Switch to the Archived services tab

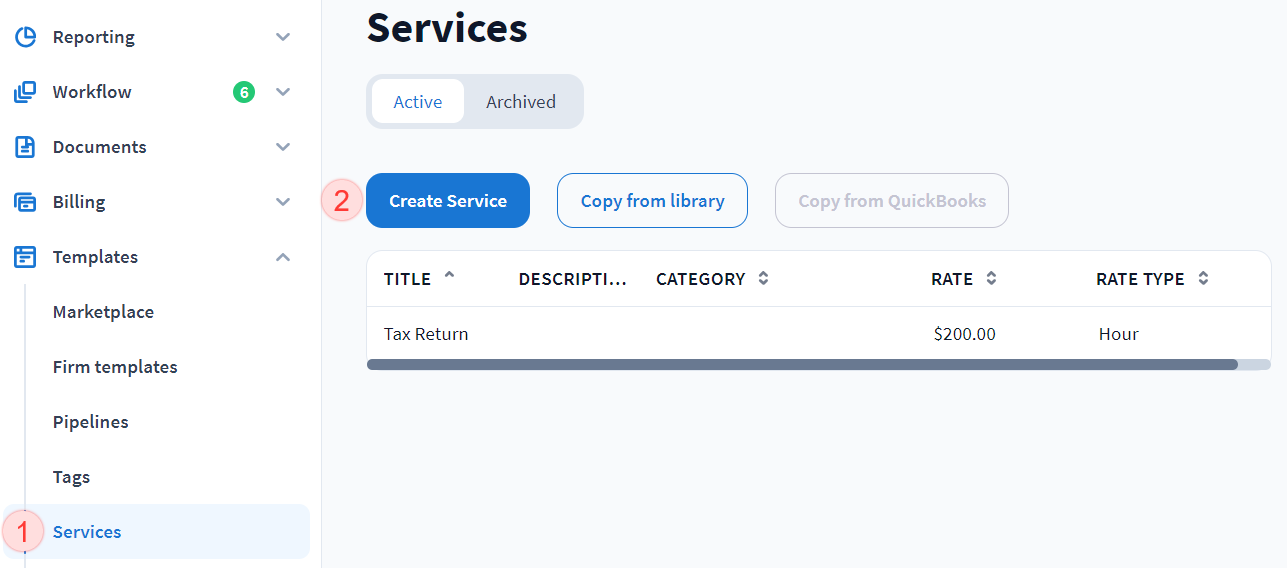click(521, 102)
